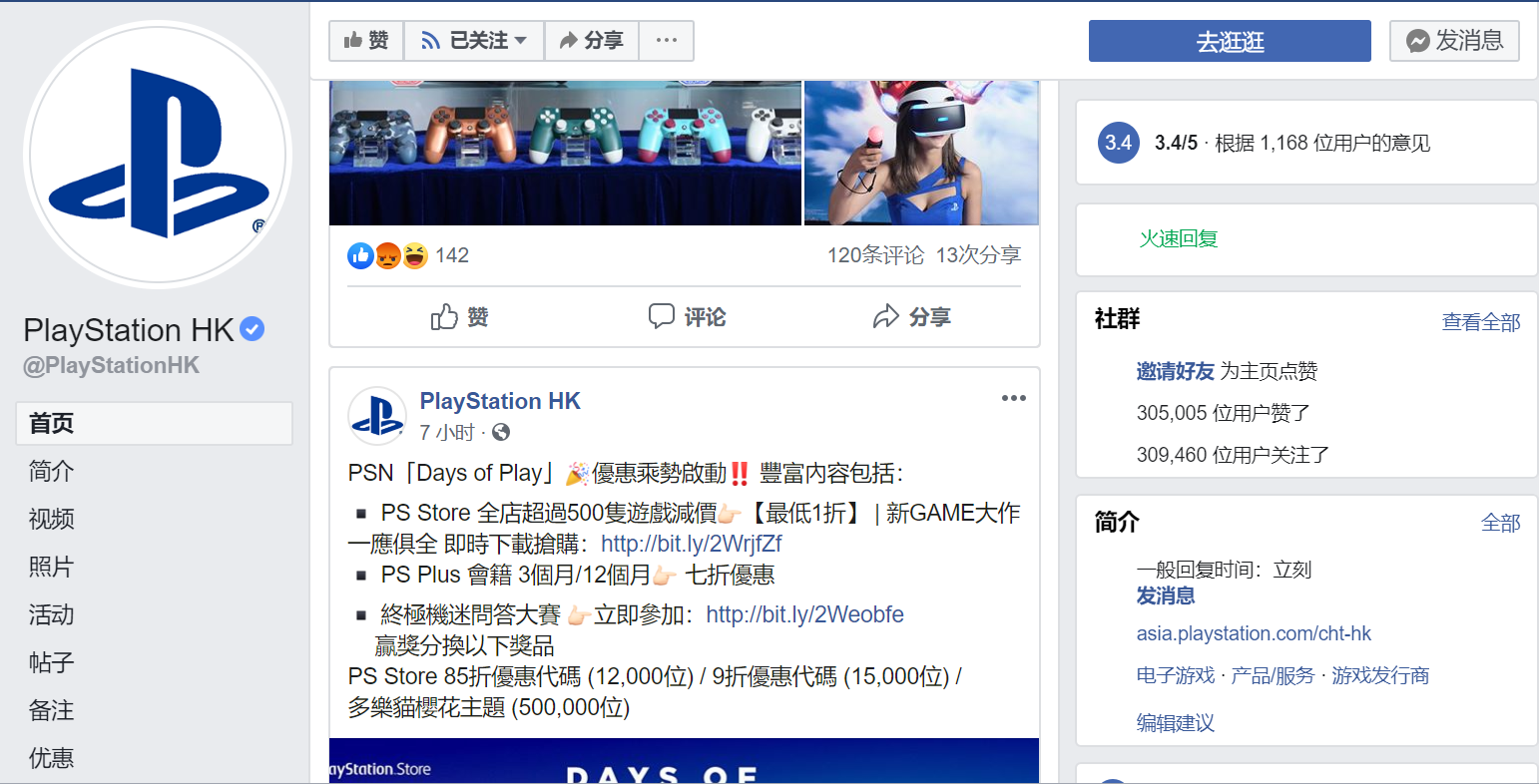
Task: Open the 120条评论 comments link
Action: (x=875, y=255)
